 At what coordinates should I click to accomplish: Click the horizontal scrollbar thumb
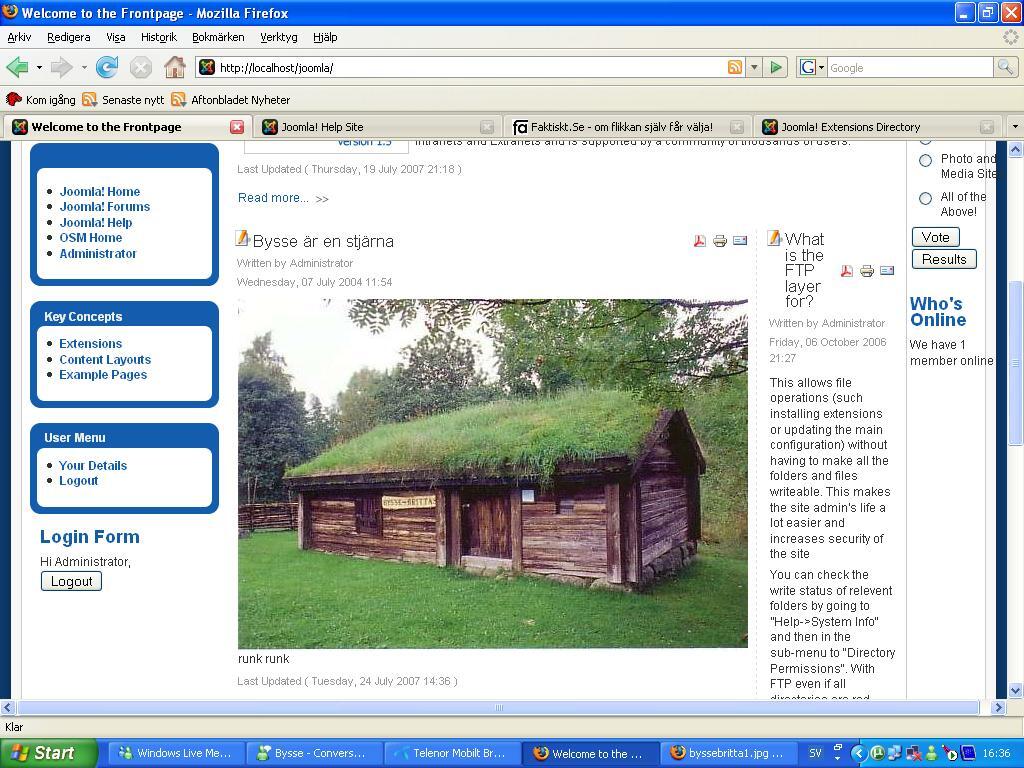pyautogui.click(x=498, y=707)
